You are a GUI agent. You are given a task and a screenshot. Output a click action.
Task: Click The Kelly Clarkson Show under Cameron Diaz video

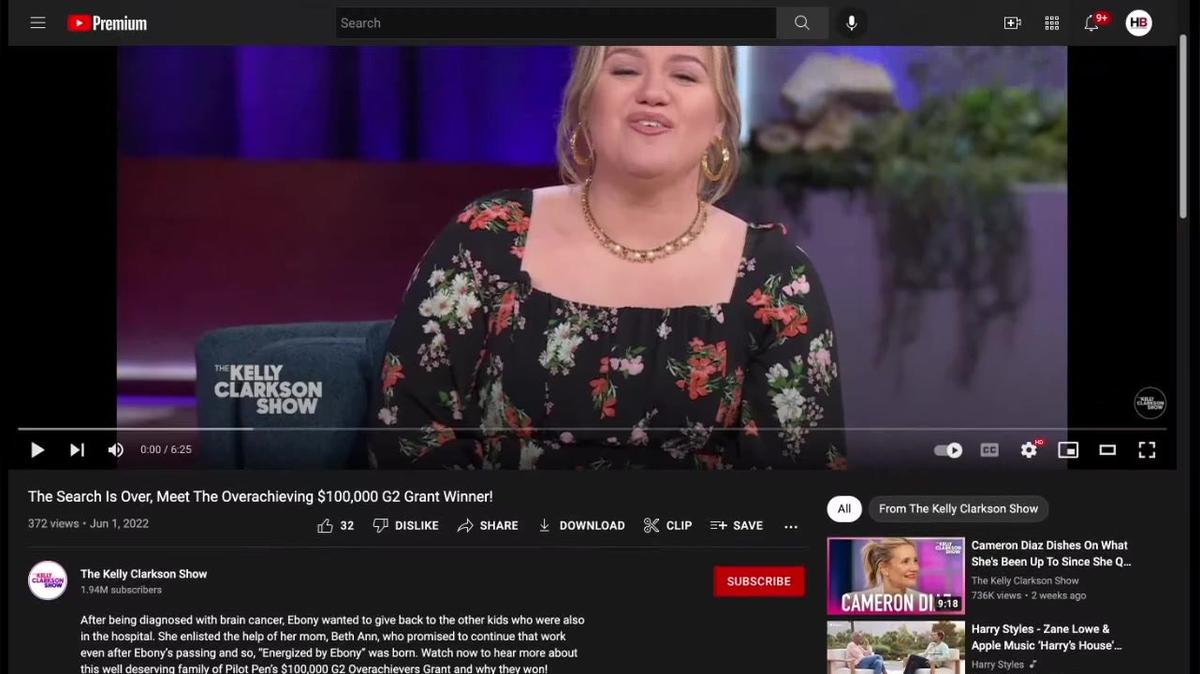point(1025,580)
